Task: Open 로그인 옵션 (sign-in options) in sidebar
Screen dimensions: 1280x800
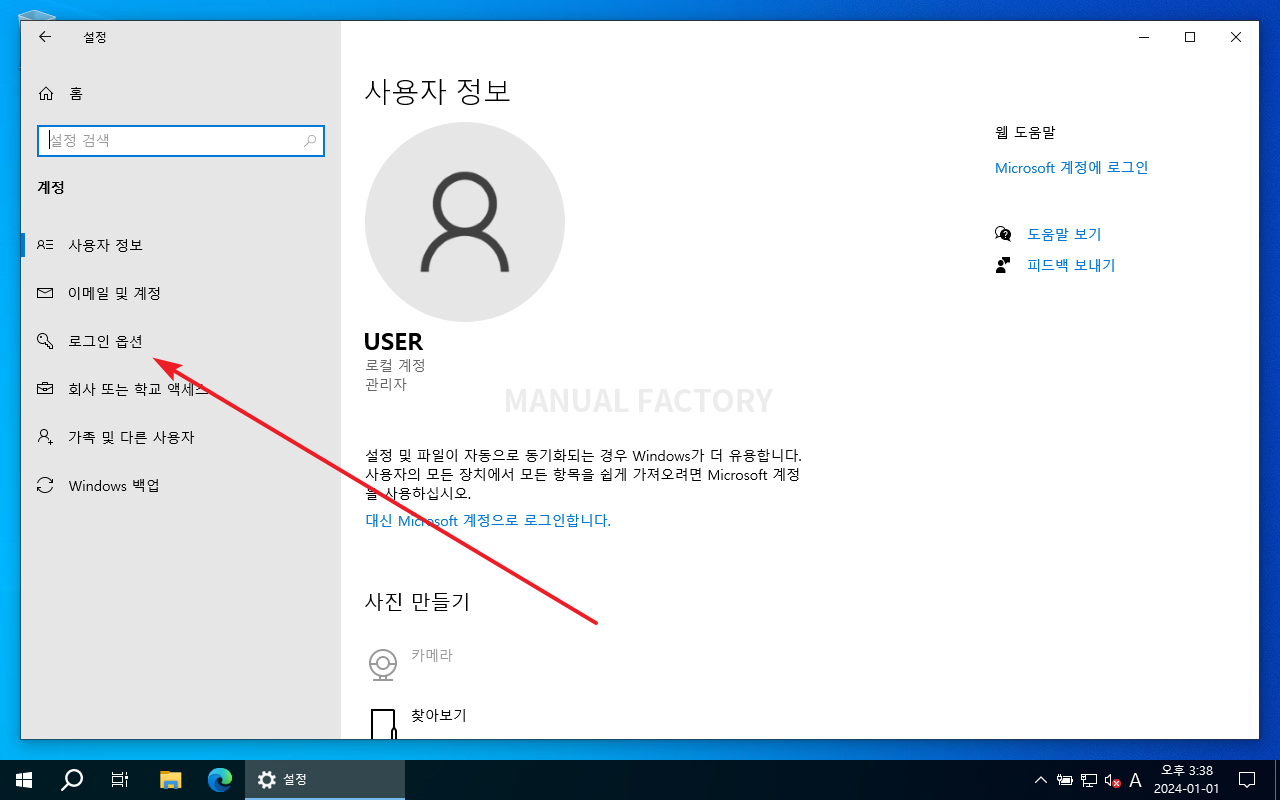Action: tap(104, 340)
